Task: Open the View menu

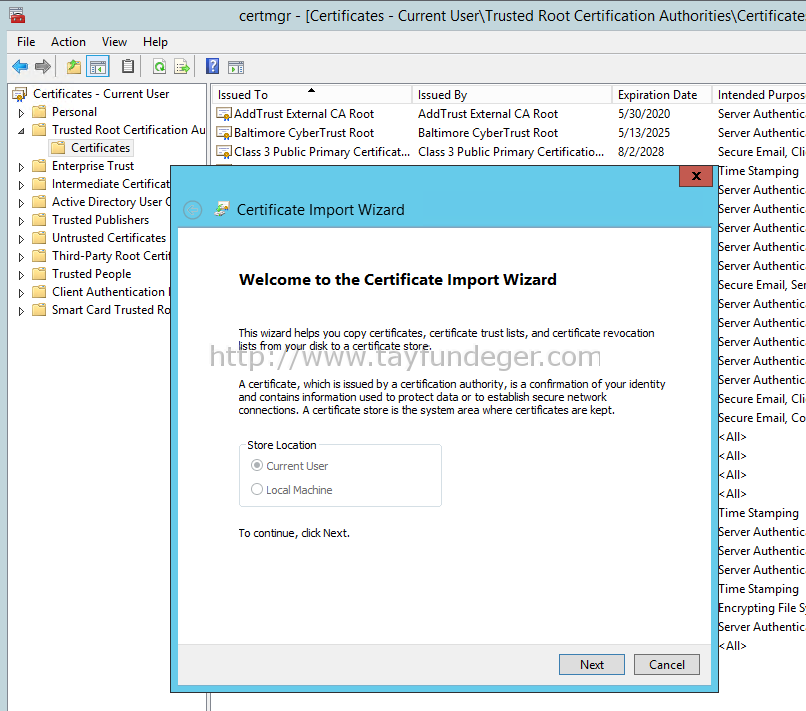Action: (114, 42)
